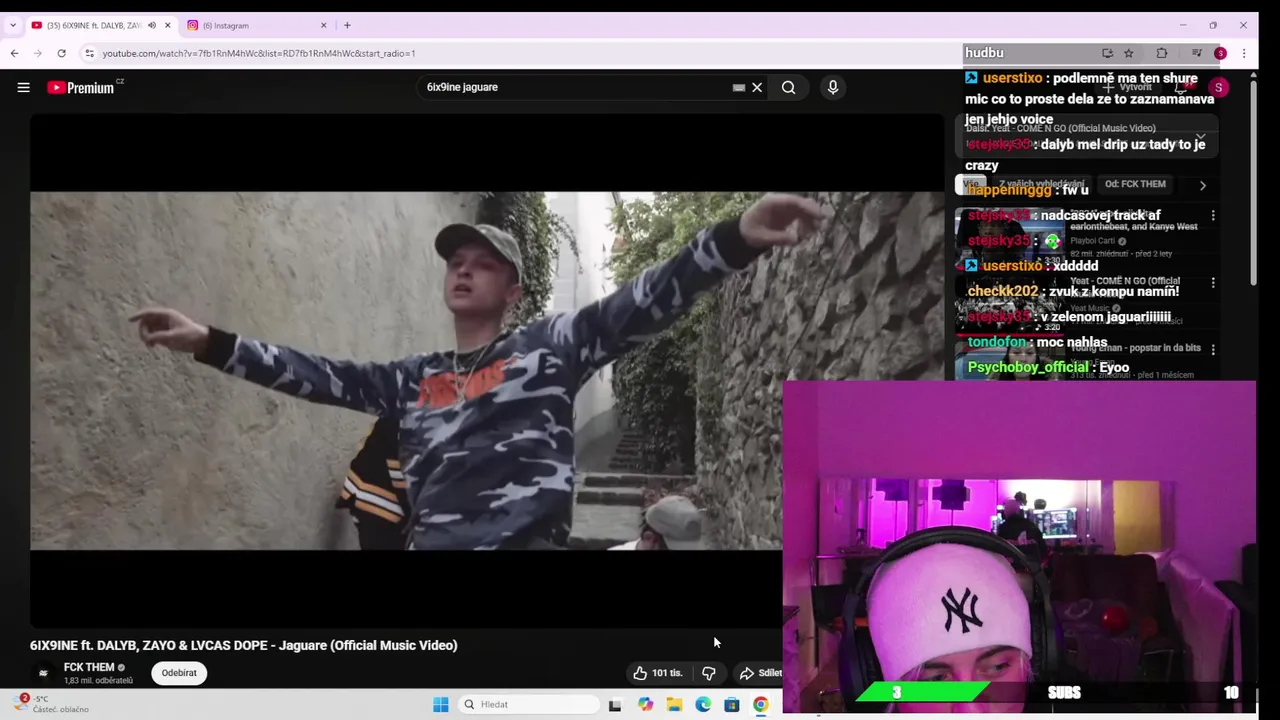Open the weather widget showing -5°C
Image resolution: width=1280 pixels, height=720 pixels.
point(52,704)
